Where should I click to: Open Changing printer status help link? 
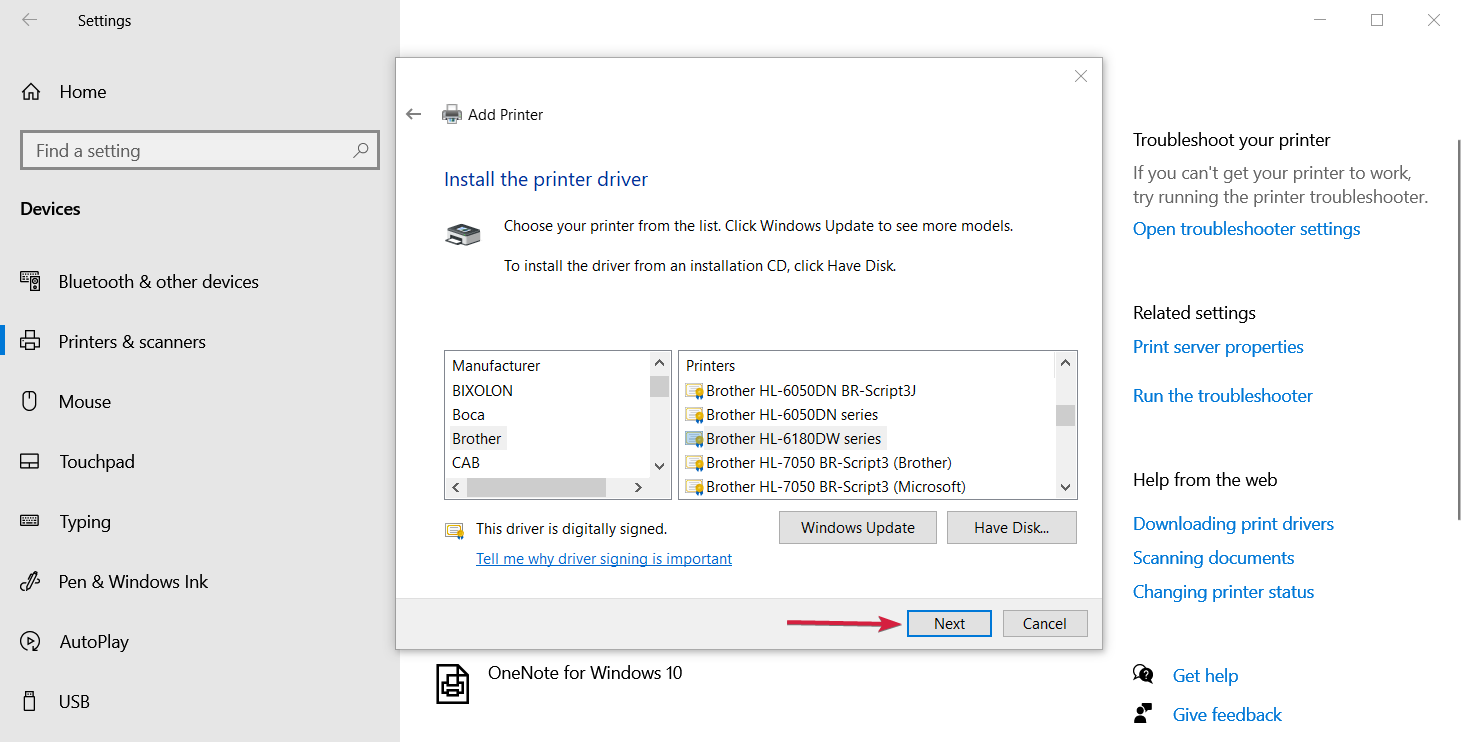pos(1224,592)
